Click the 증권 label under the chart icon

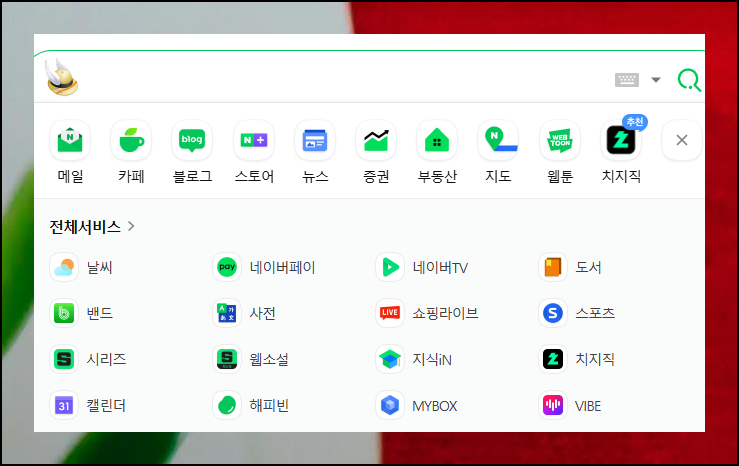point(376,176)
